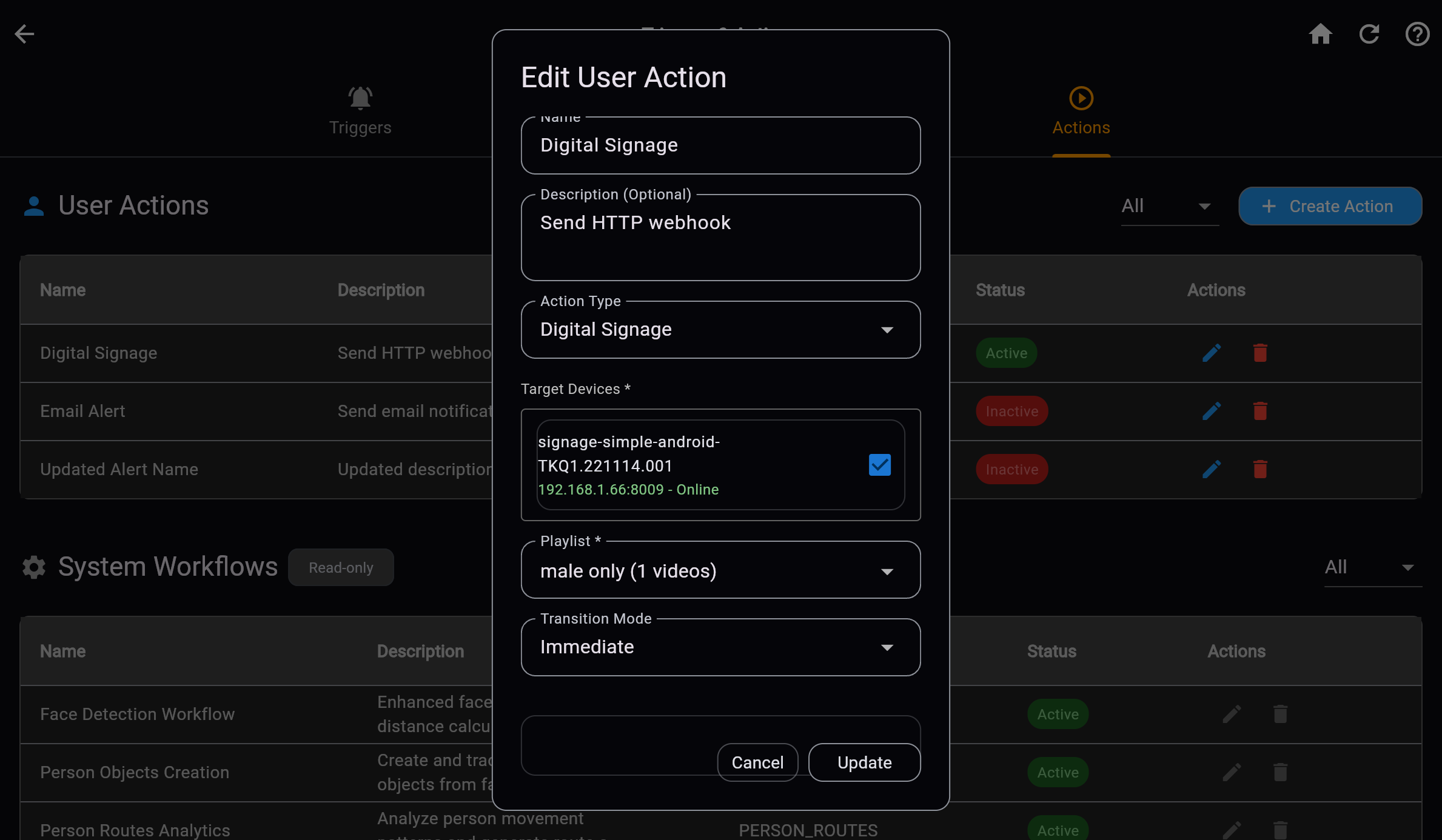Navigate back with the back arrow
This screenshot has width=1442, height=840.
point(24,34)
